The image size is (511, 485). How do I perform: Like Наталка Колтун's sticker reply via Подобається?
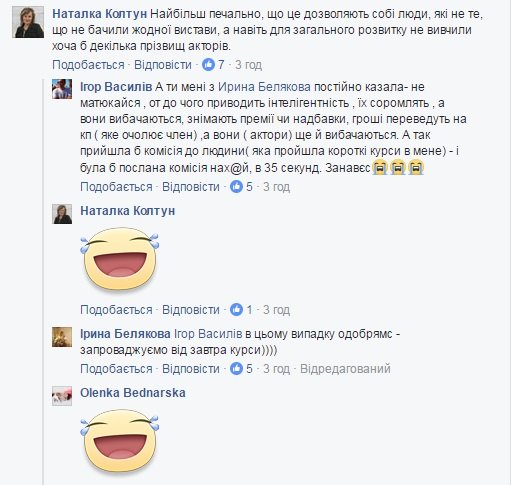pyautogui.click(x=116, y=310)
